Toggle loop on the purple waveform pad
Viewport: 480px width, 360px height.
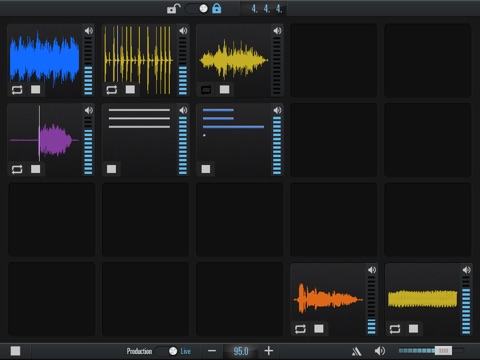pyautogui.click(x=17, y=169)
